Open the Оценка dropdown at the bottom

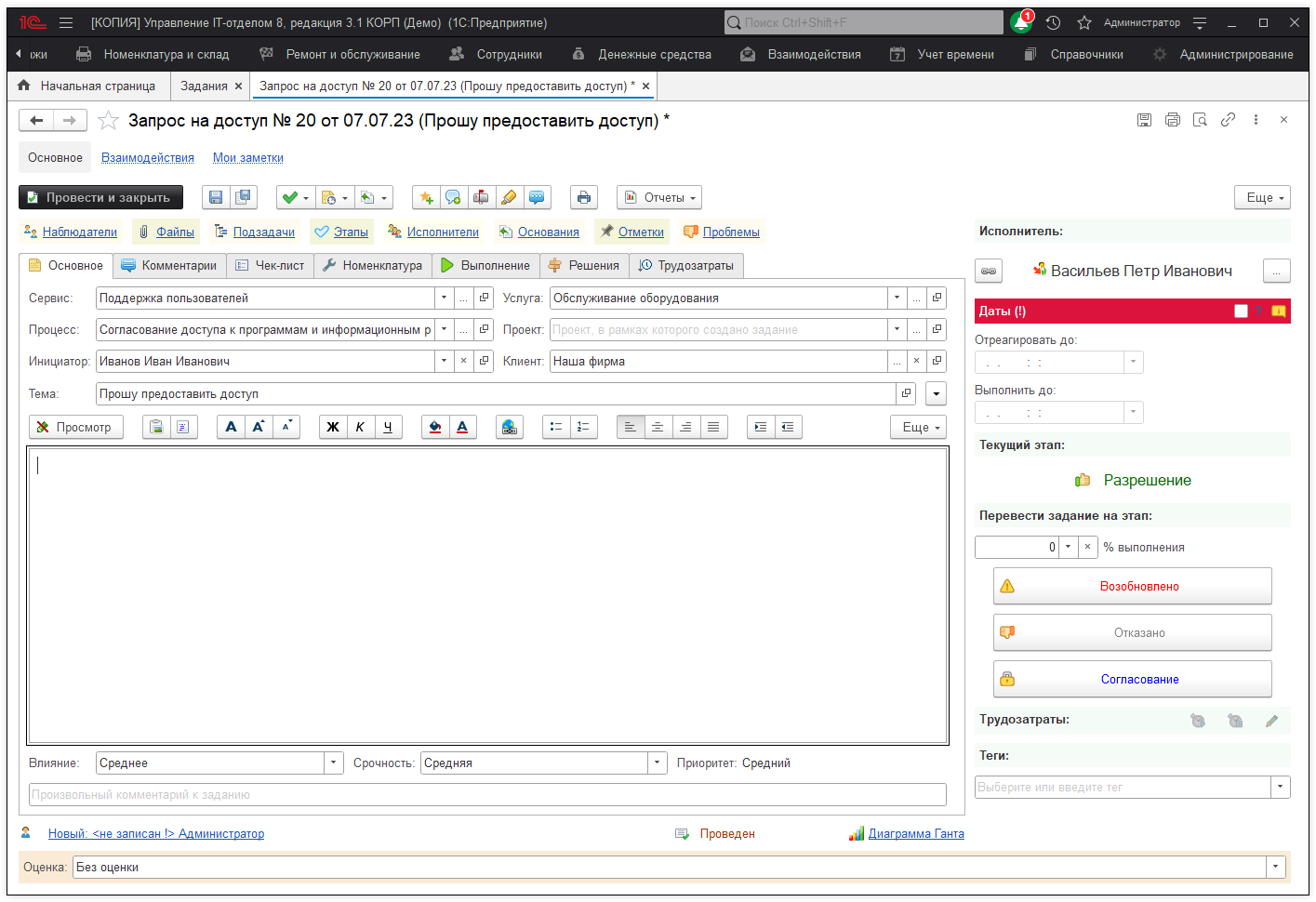pyautogui.click(x=1276, y=868)
